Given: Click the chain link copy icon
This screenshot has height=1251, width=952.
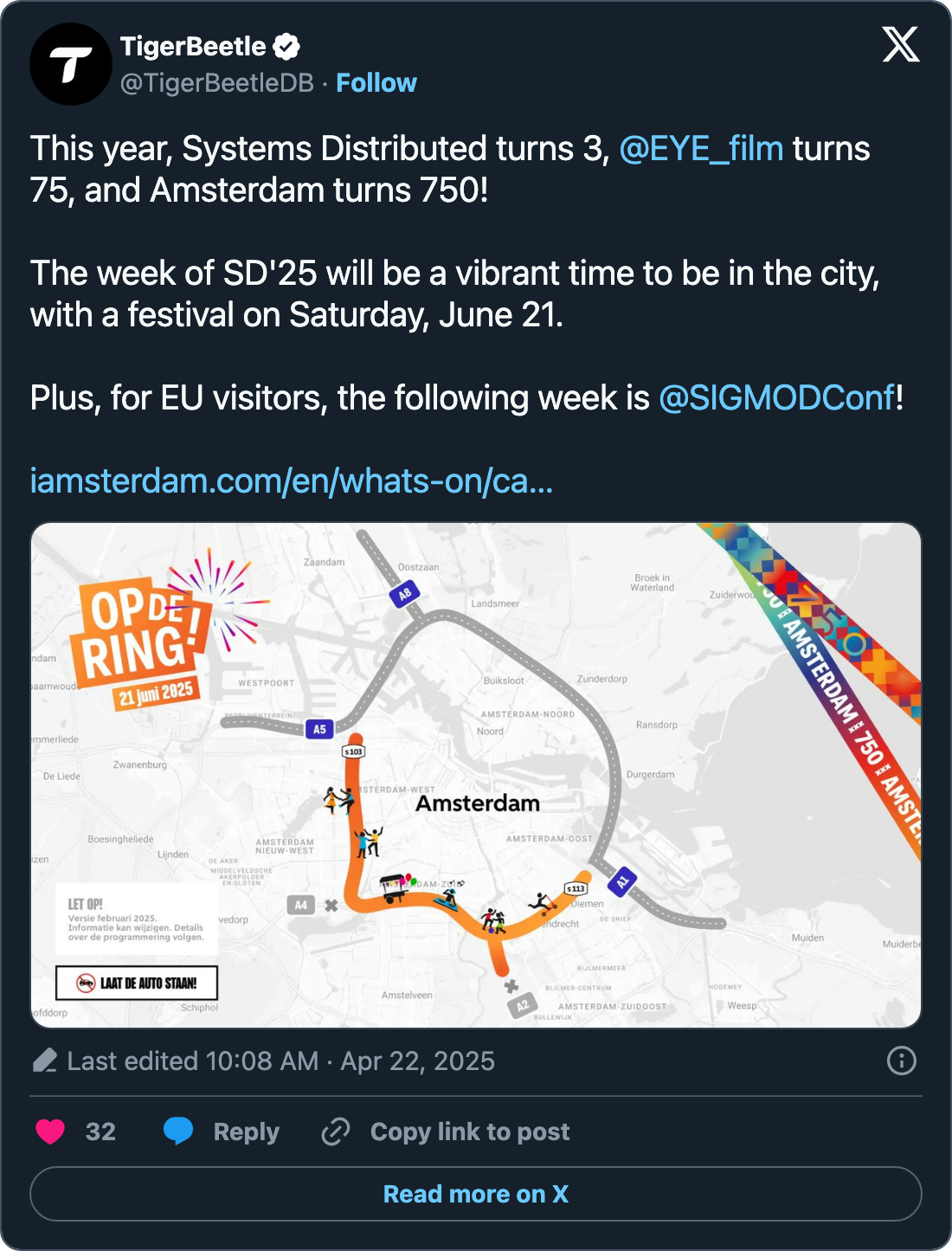Looking at the screenshot, I should (335, 1132).
